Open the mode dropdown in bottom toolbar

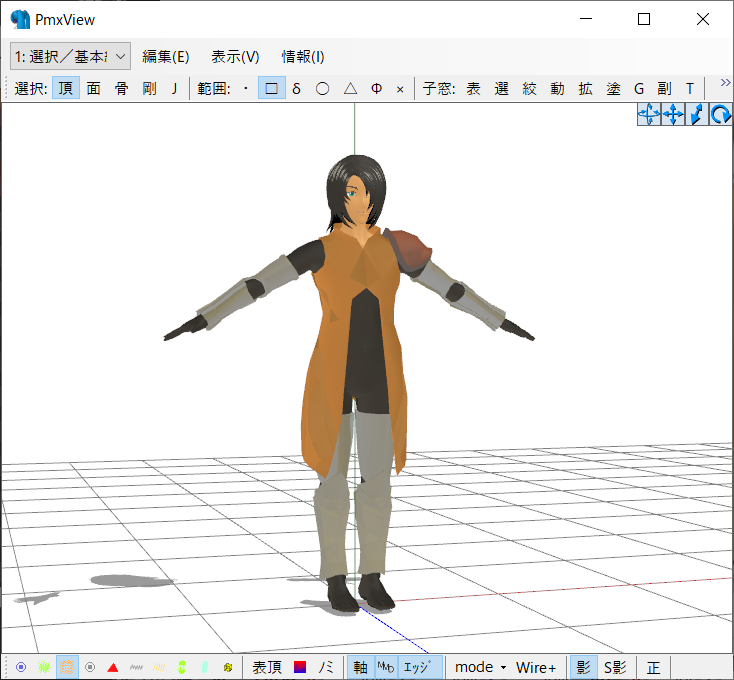480,667
